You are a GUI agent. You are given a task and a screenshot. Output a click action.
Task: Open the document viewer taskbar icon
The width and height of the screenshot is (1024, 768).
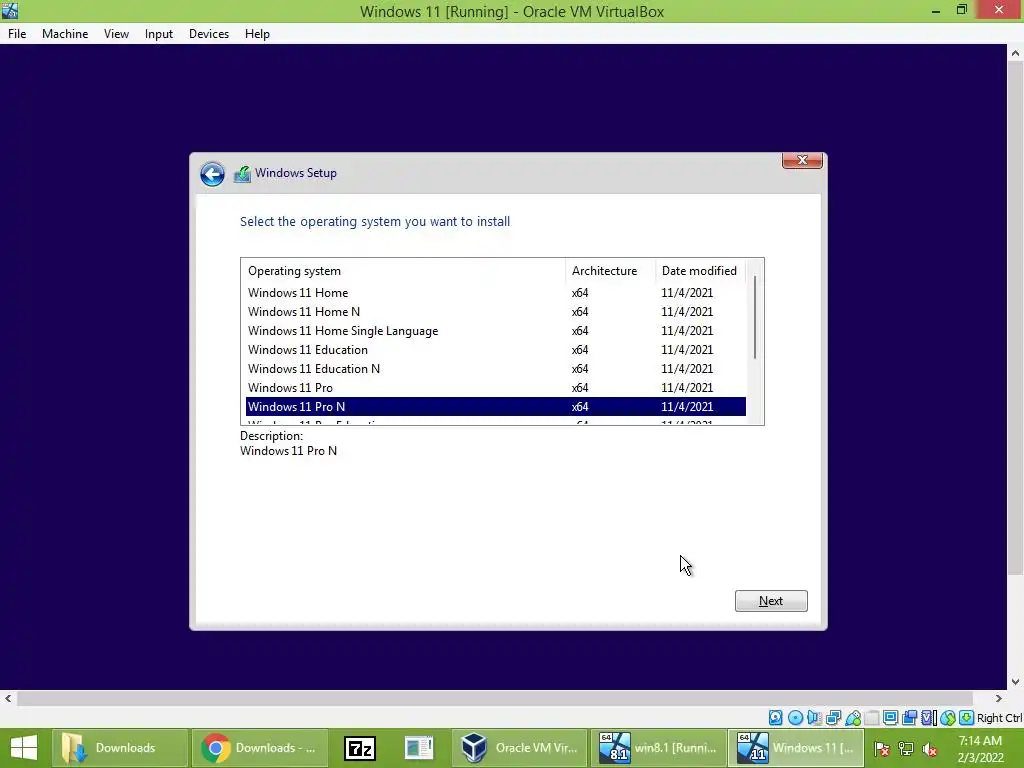(418, 748)
